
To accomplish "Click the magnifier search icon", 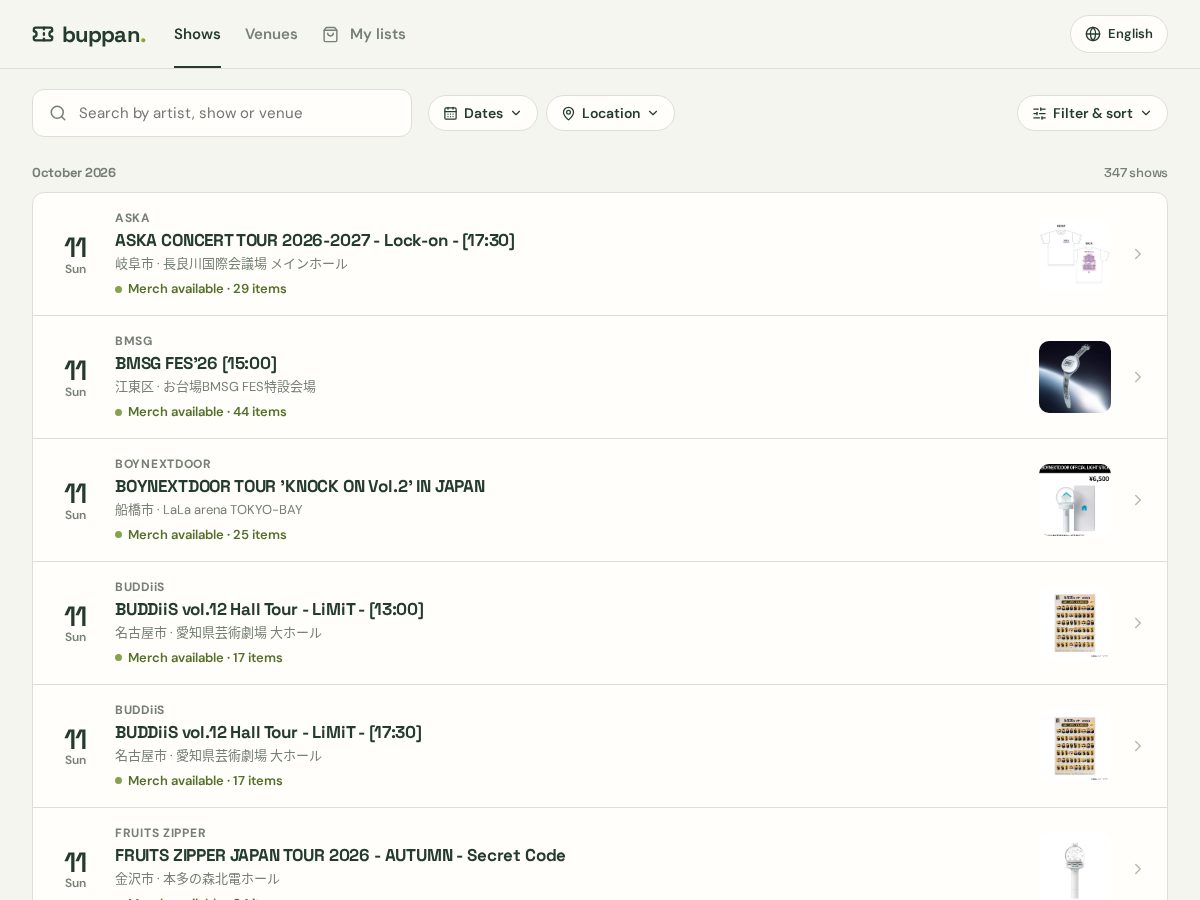I will (x=58, y=113).
